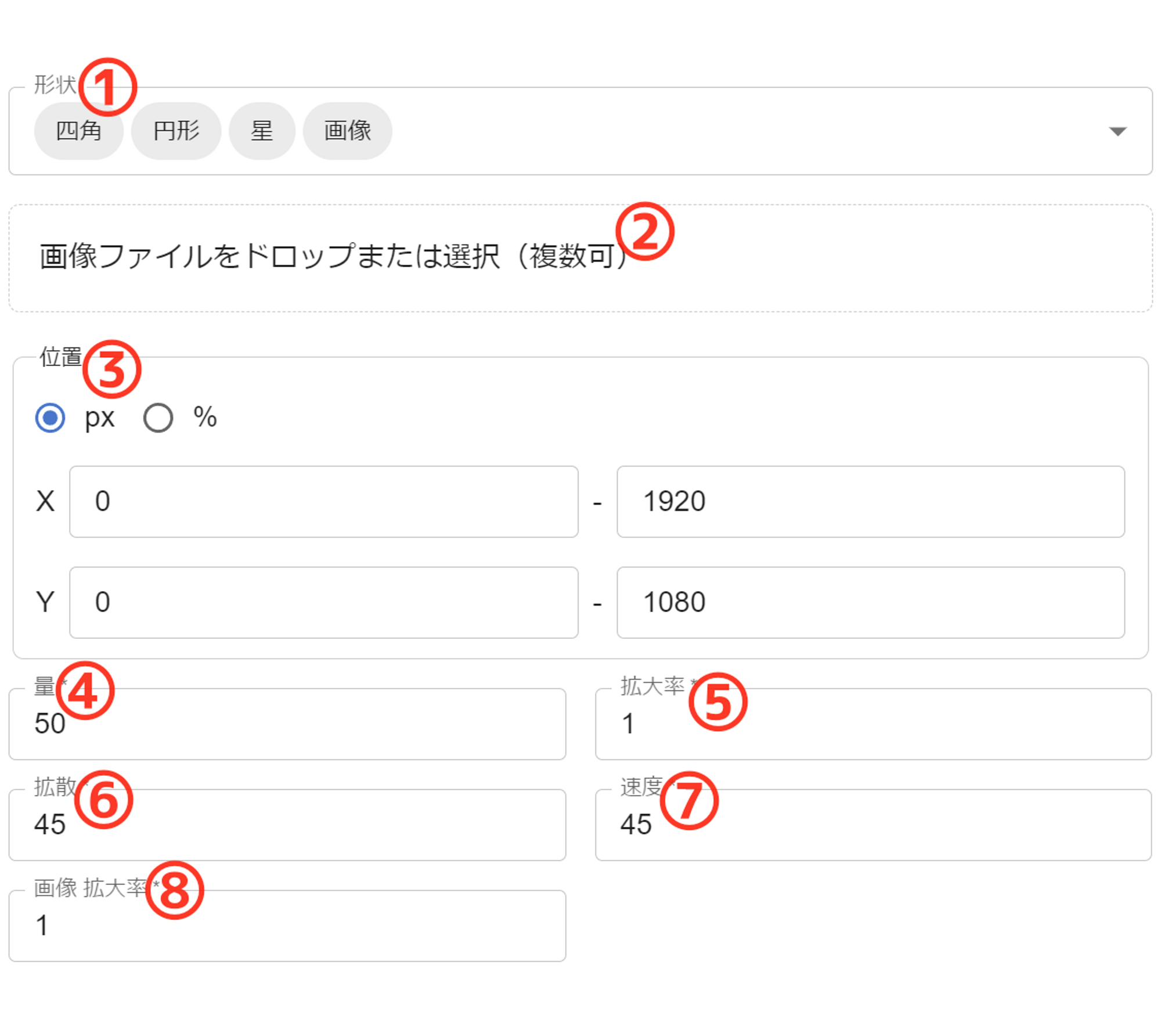Click red annotation marker number 1

coord(107,87)
